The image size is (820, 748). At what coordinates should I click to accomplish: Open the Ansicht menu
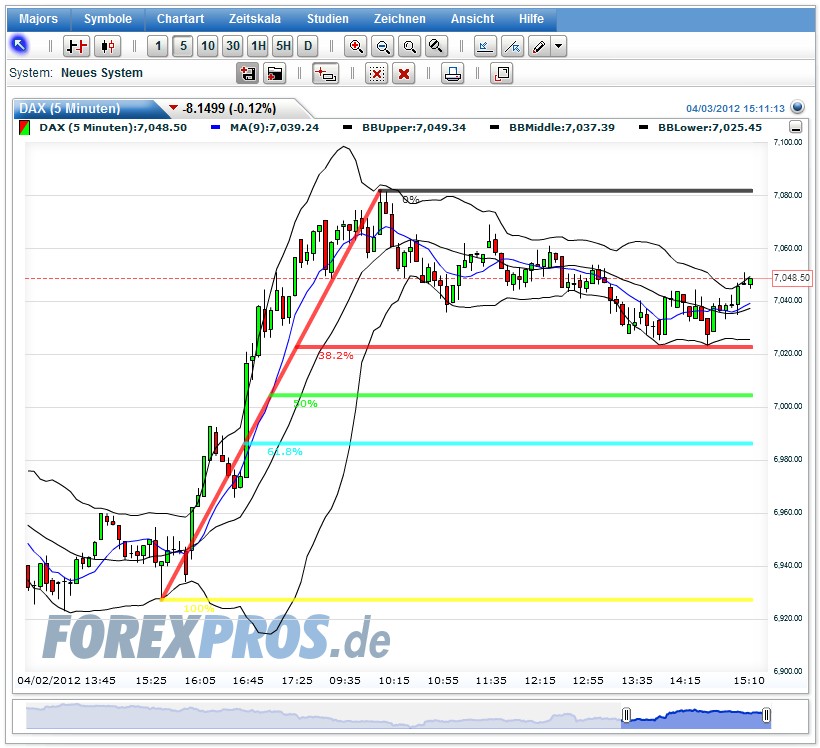472,19
